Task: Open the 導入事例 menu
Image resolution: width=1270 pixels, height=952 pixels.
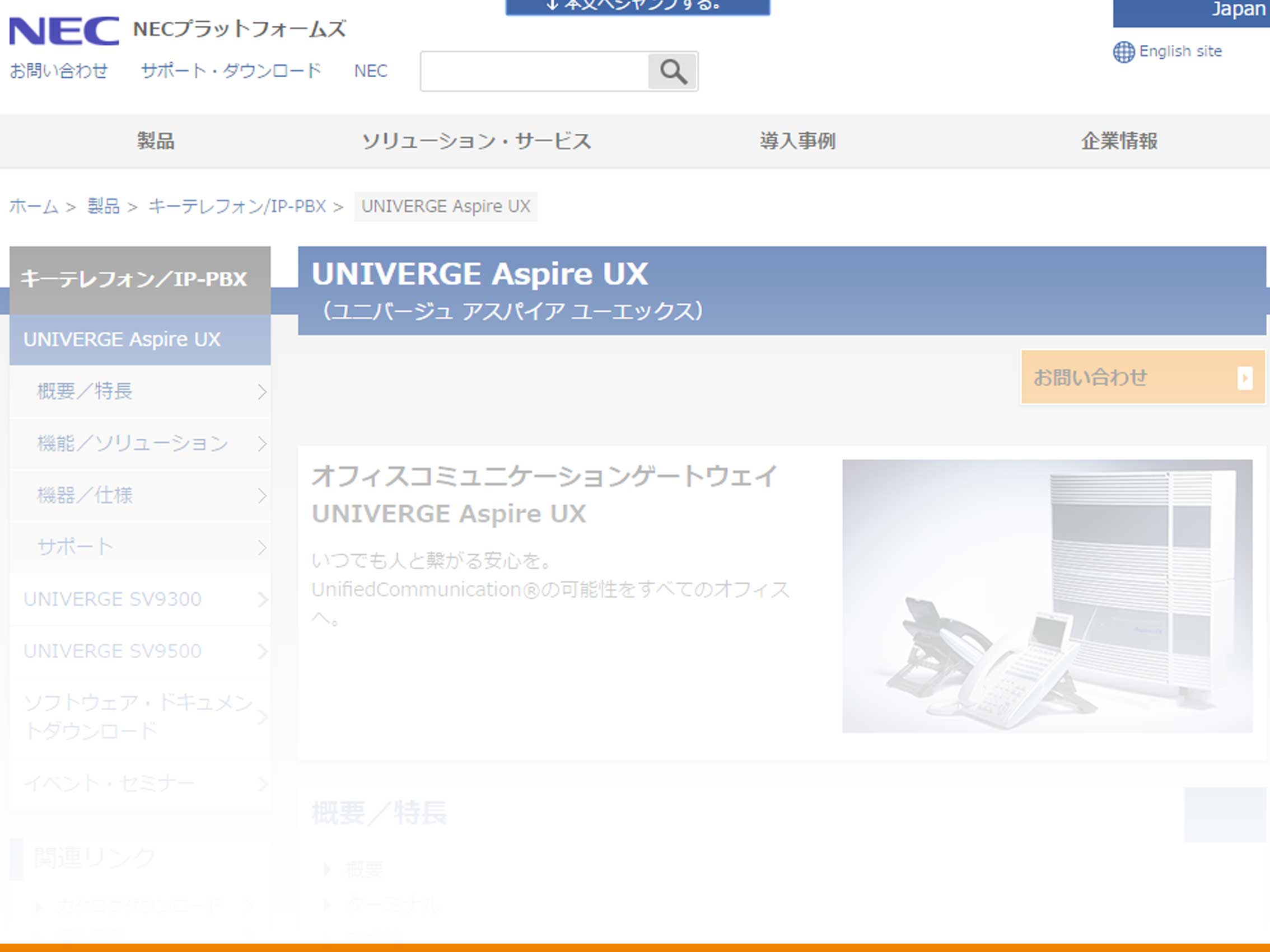Action: click(798, 141)
